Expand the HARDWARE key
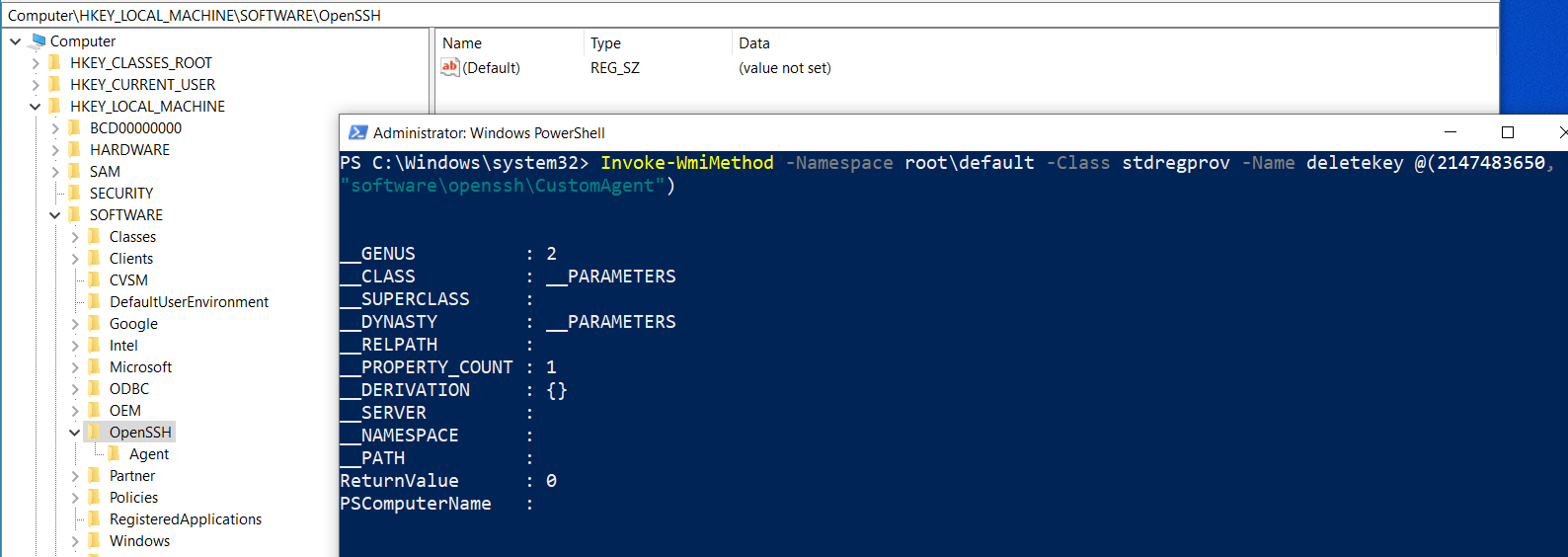This screenshot has width=1568, height=557. (x=55, y=150)
